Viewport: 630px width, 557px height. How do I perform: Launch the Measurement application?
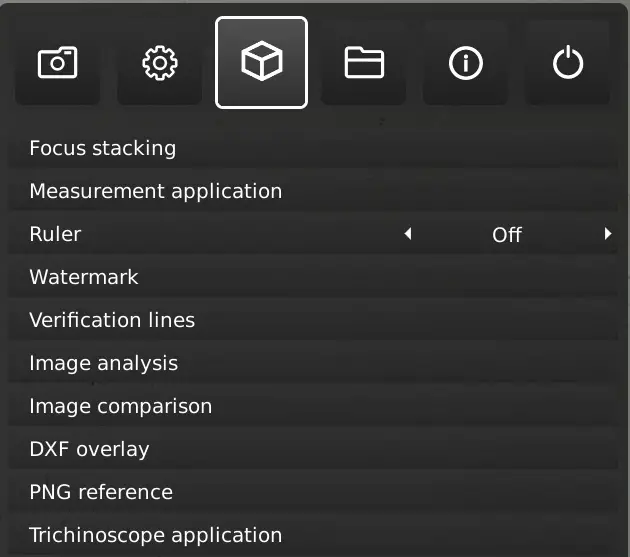coord(156,191)
